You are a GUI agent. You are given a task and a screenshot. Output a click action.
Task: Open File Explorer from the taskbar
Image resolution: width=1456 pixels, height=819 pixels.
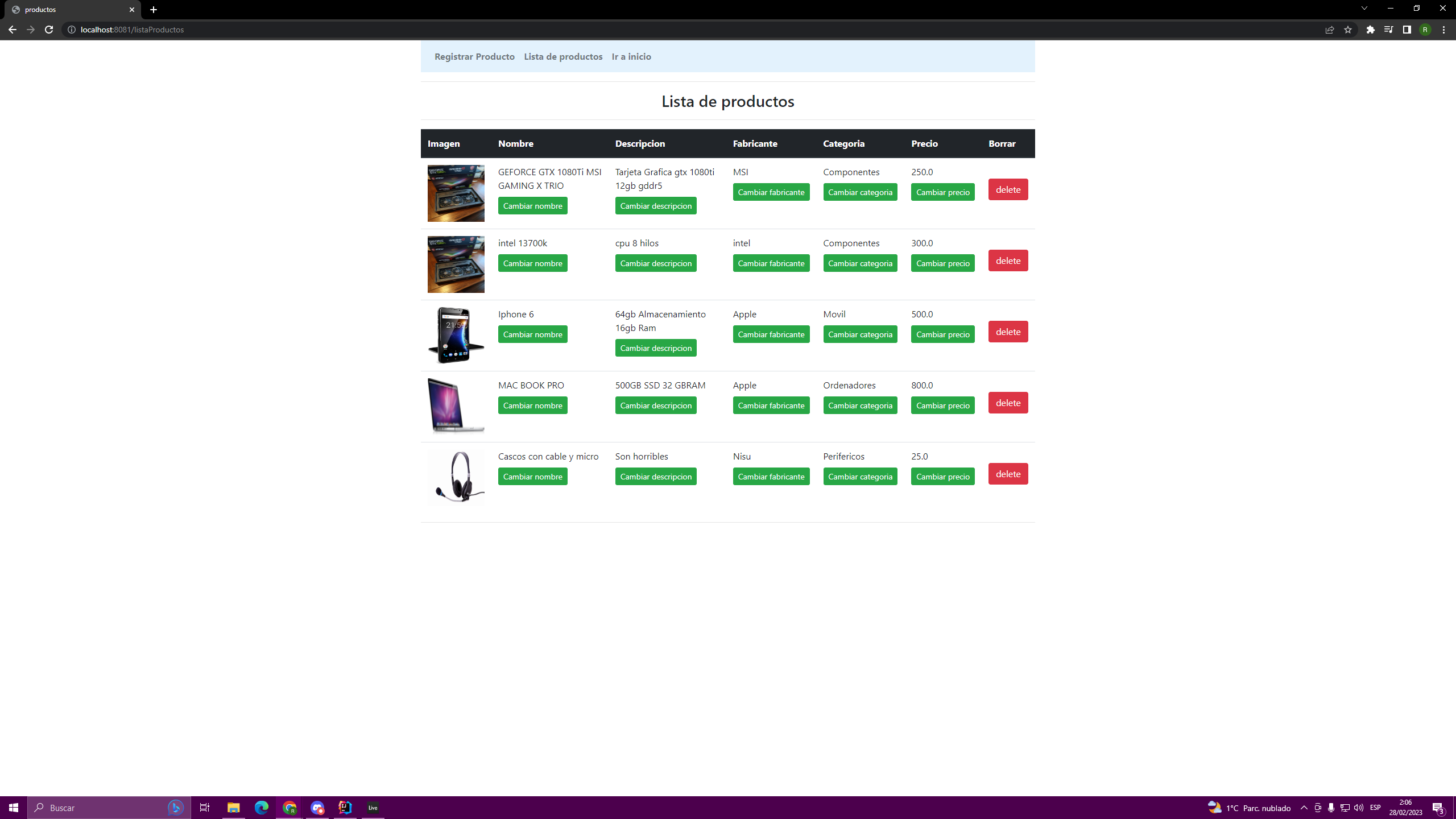pos(233,808)
